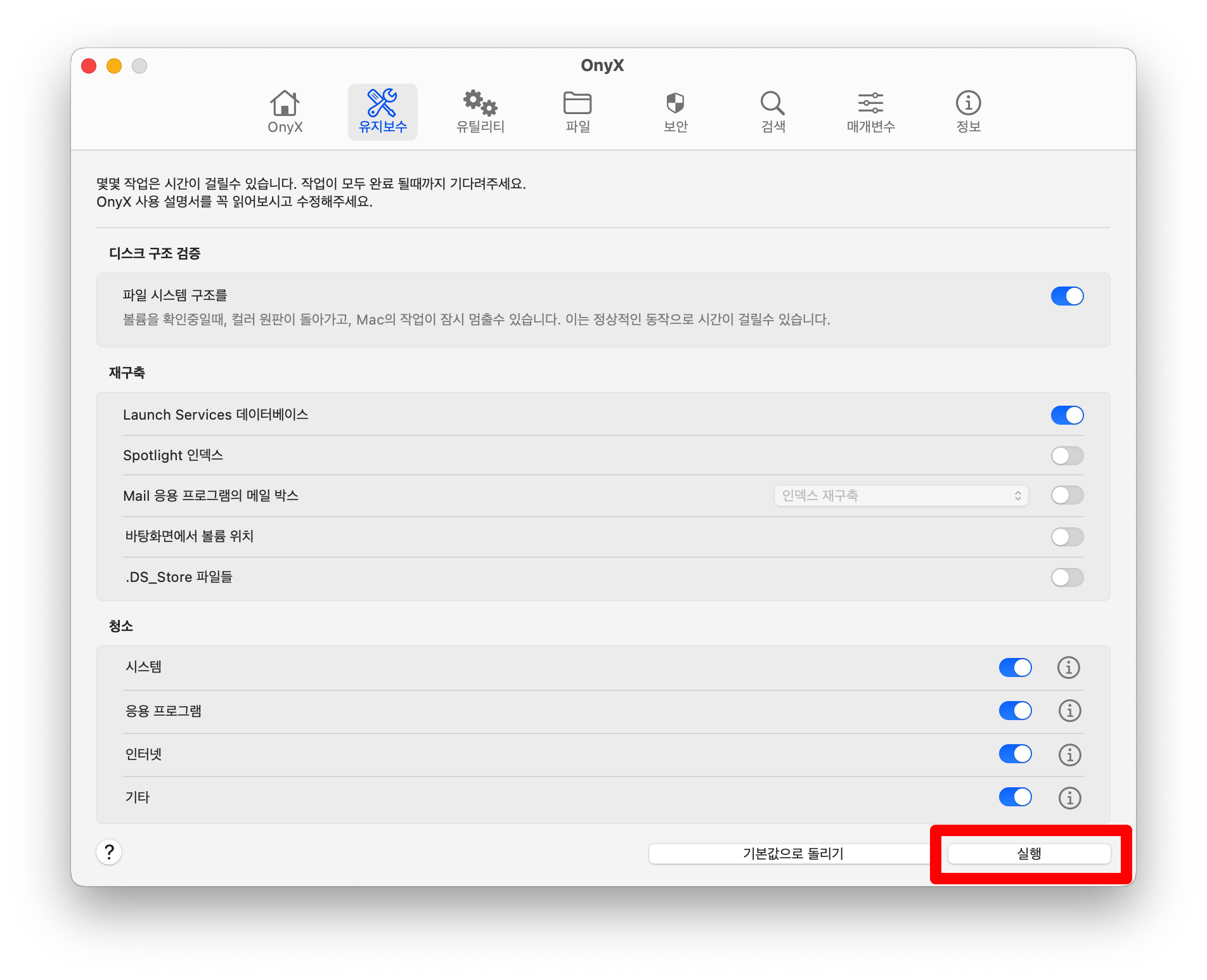Click the 바탕화면에서 볼륨 위치 label

point(189,536)
